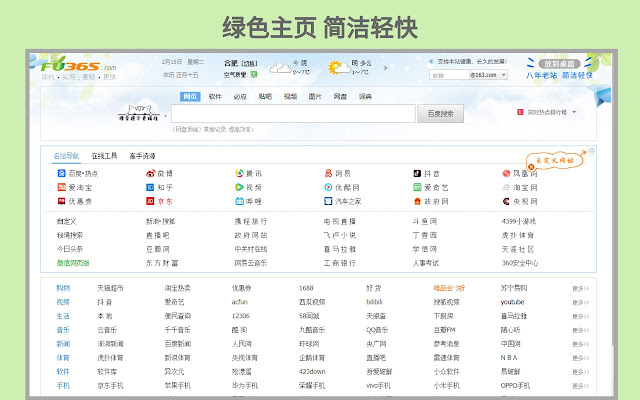Image resolution: width=640 pixels, height=400 pixels.
Task: Open the 423down link
Action: click(x=312, y=371)
